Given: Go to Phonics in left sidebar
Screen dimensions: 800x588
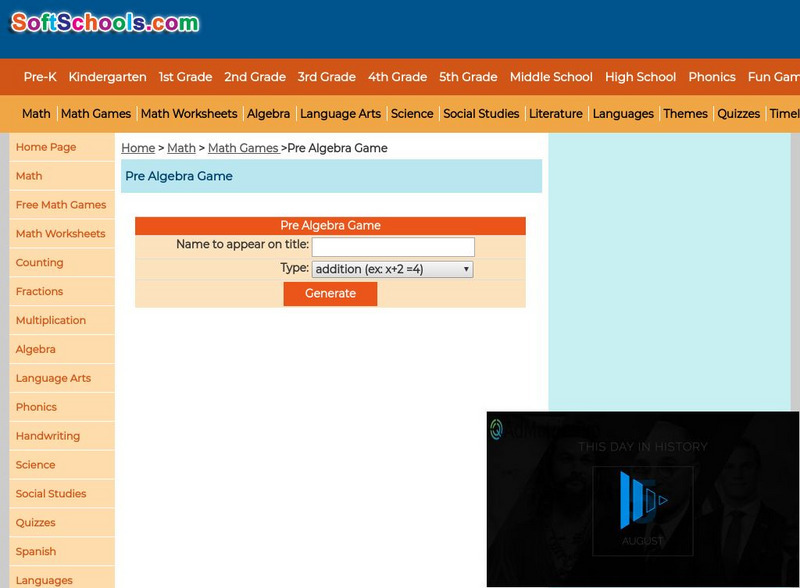Looking at the screenshot, I should [62, 407].
